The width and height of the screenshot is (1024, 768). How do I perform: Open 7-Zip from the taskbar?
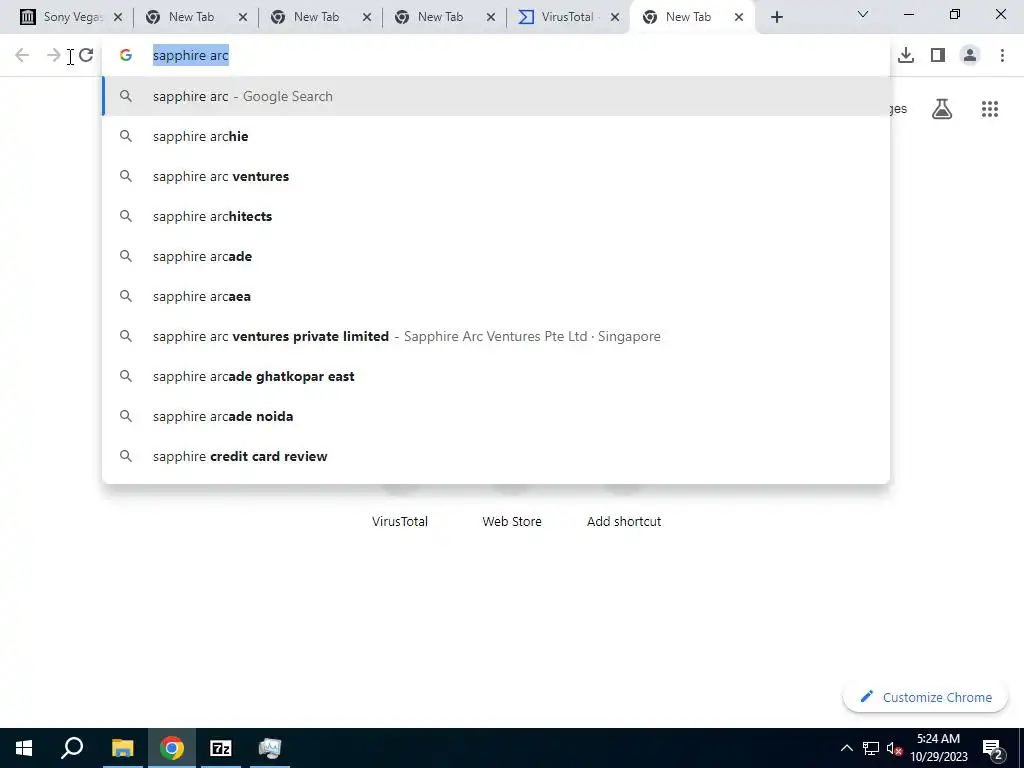(221, 748)
